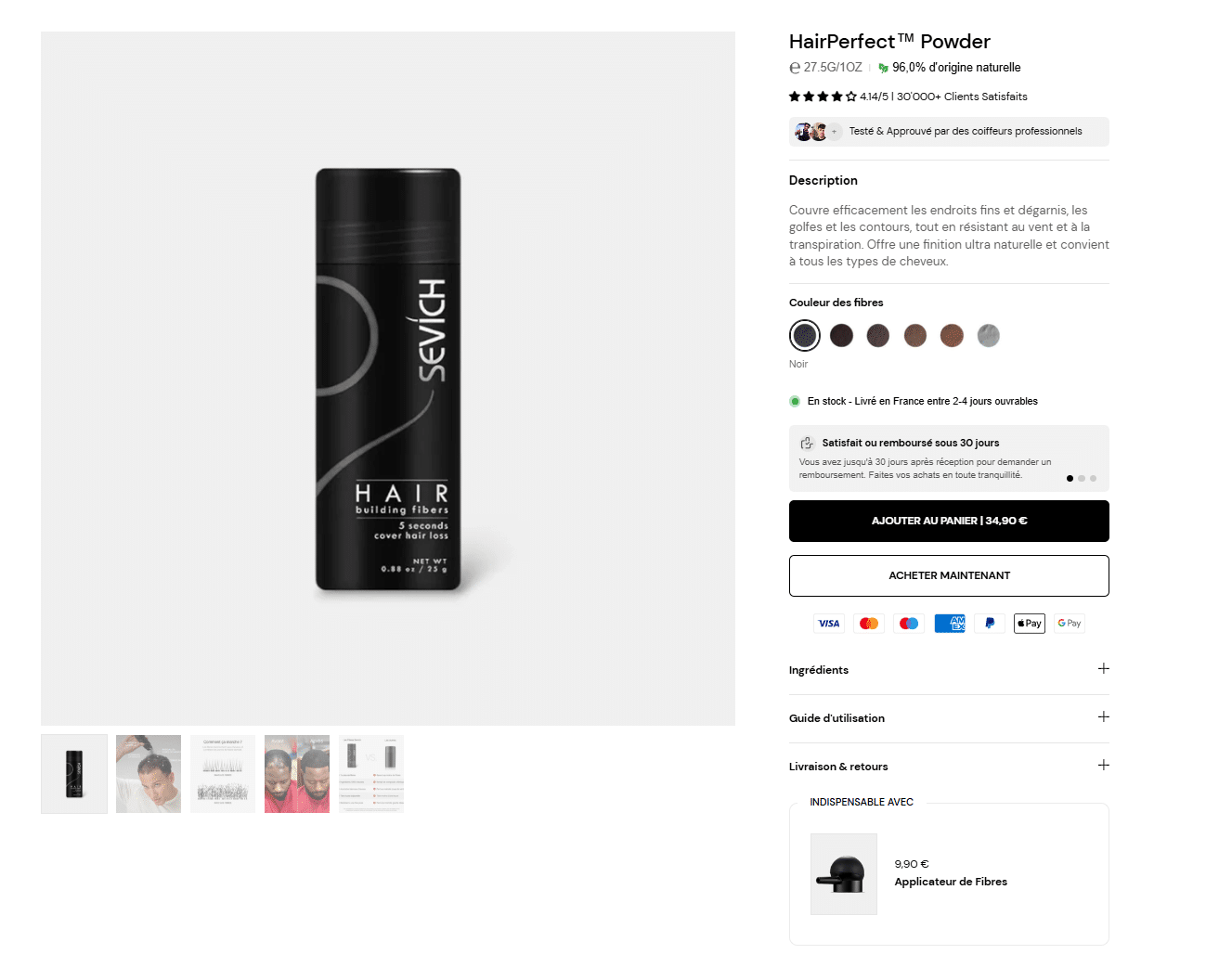The image size is (1219, 980).
Task: Click the Google Pay icon
Action: pyautogui.click(x=1070, y=624)
